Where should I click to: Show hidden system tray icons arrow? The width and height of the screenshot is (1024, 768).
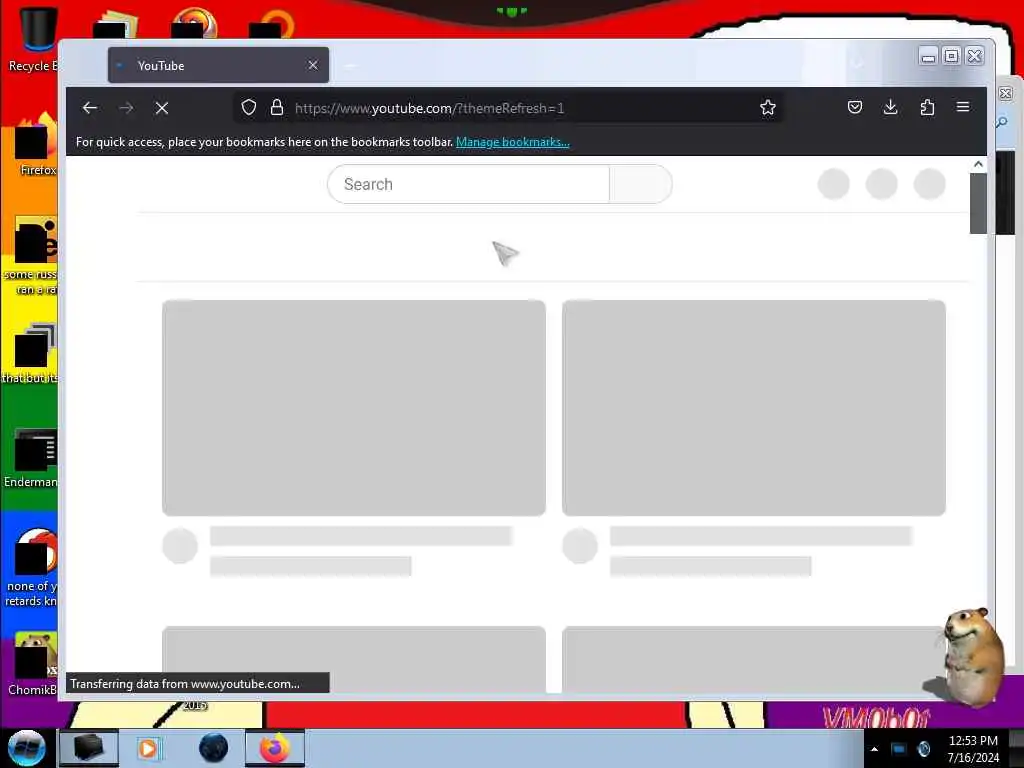pyautogui.click(x=874, y=749)
